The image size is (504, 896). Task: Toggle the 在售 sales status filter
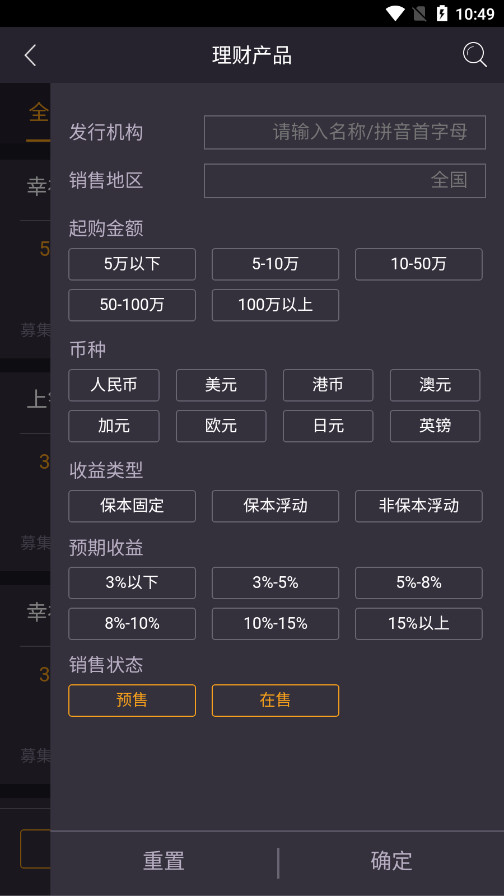(x=275, y=700)
